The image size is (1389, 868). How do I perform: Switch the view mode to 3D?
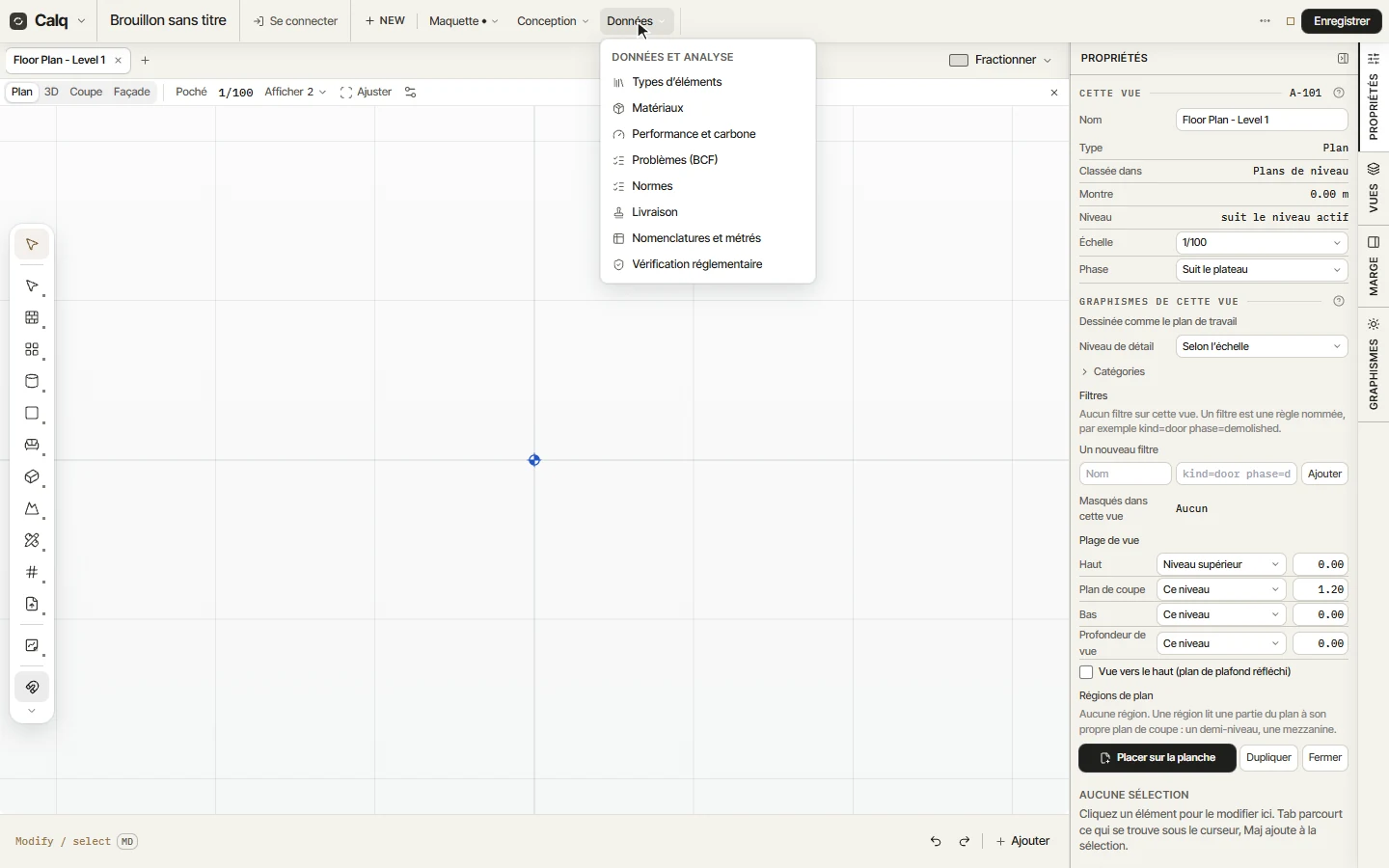point(51,93)
